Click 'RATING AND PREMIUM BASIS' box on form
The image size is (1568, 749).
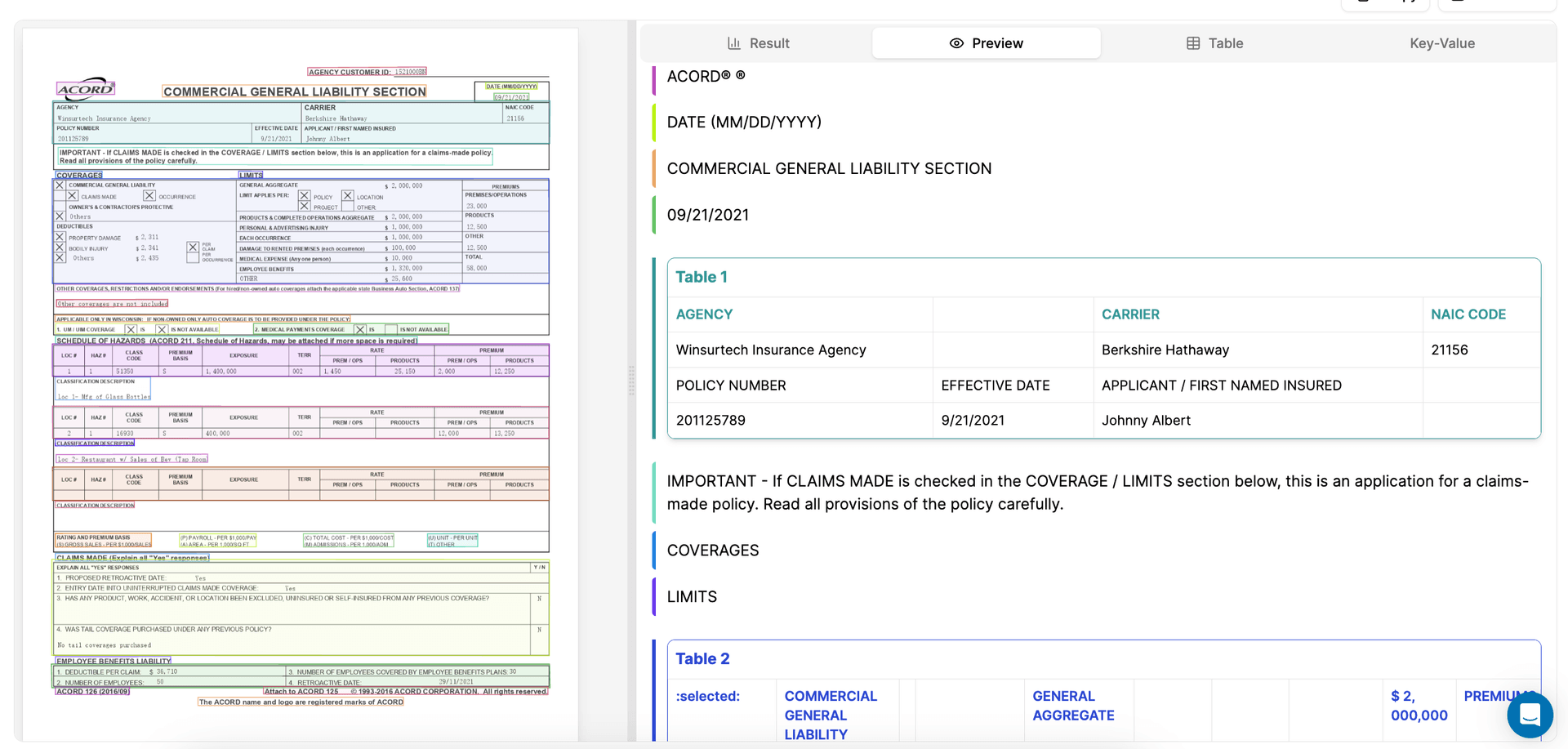tap(104, 541)
